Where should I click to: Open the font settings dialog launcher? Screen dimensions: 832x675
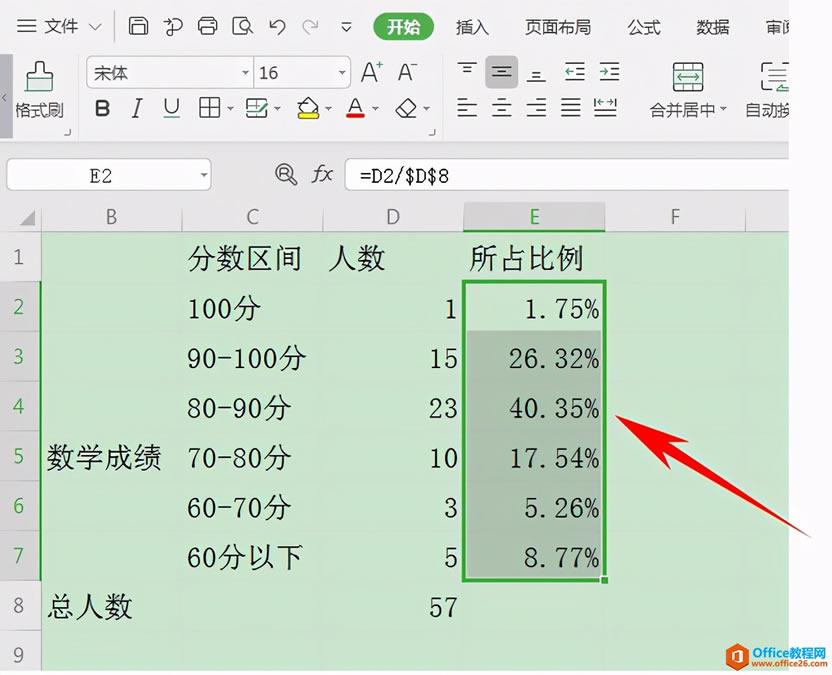click(x=432, y=132)
